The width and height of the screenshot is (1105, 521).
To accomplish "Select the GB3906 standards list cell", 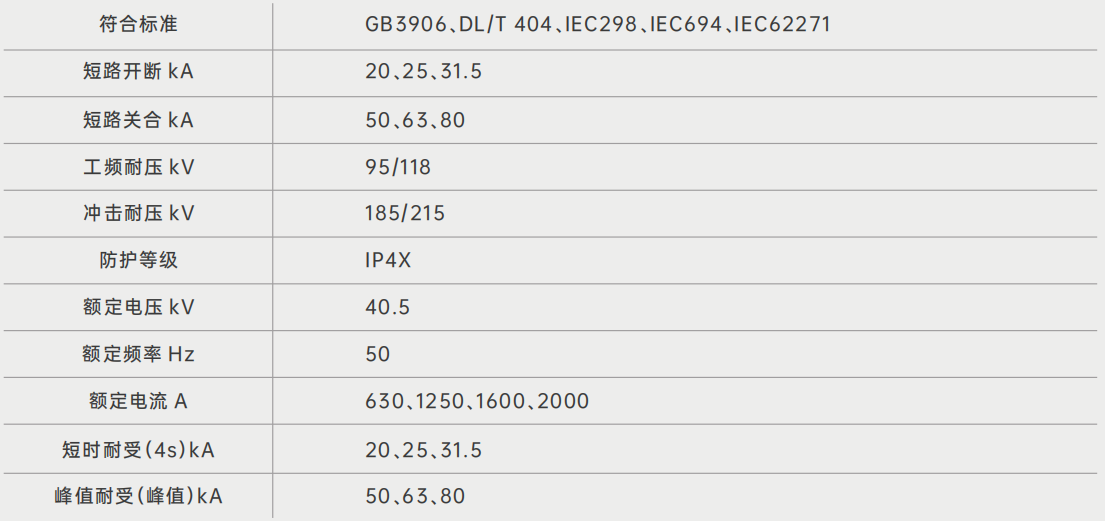I will [597, 24].
